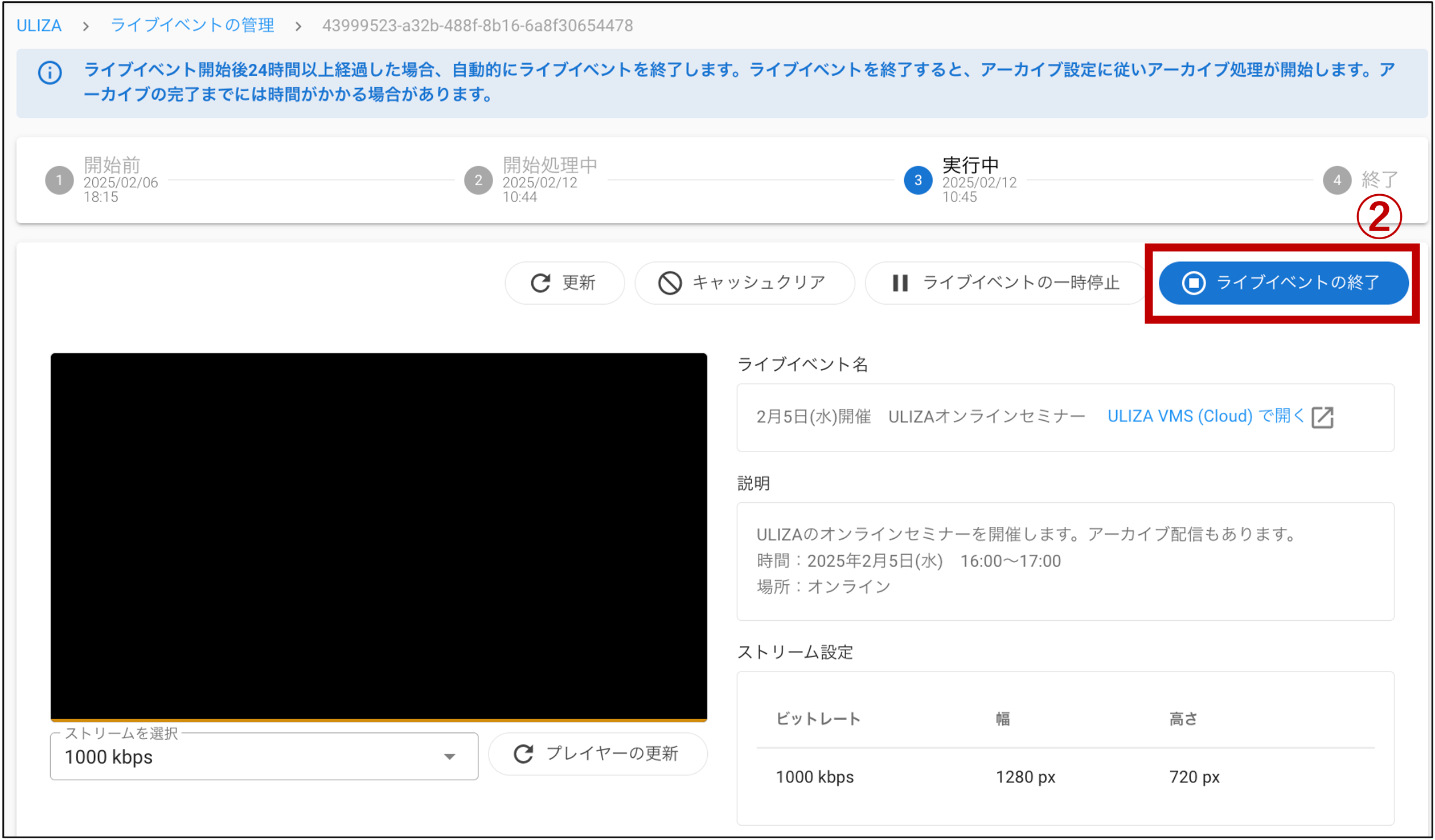Select step 3 circle 実行中
The height and width of the screenshot is (840, 1435).
click(x=918, y=181)
